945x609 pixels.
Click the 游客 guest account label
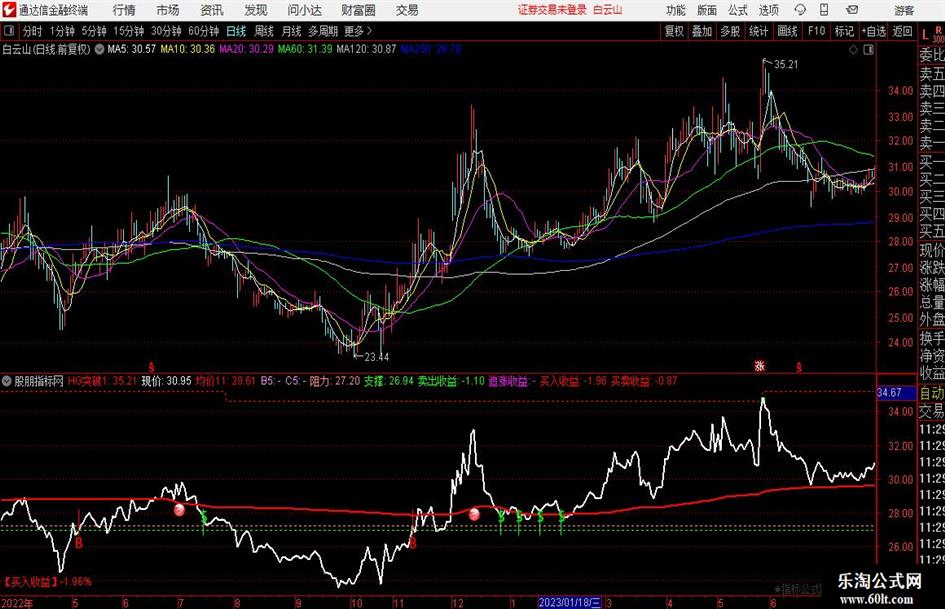coord(904,10)
